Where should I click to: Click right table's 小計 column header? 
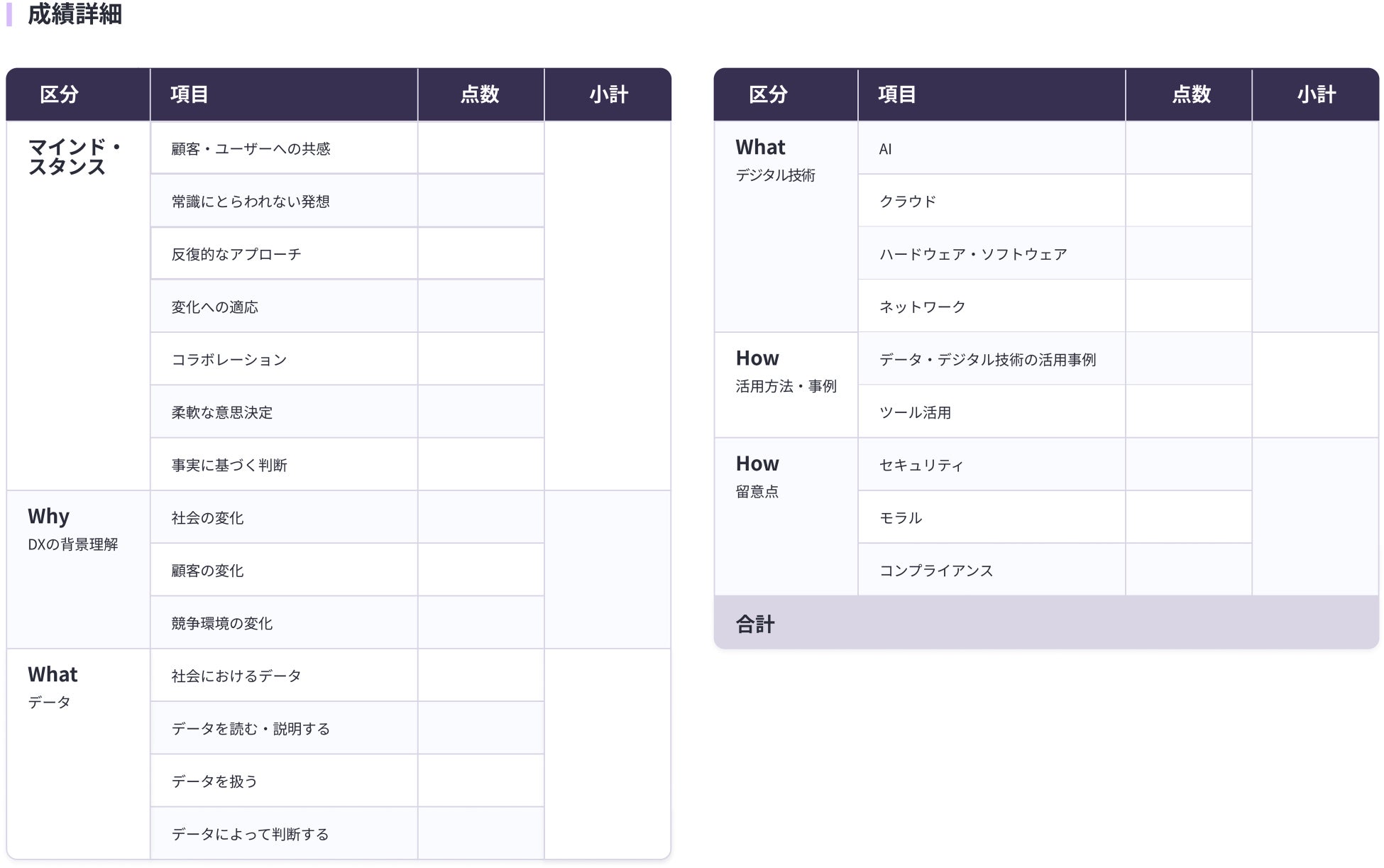(1316, 94)
